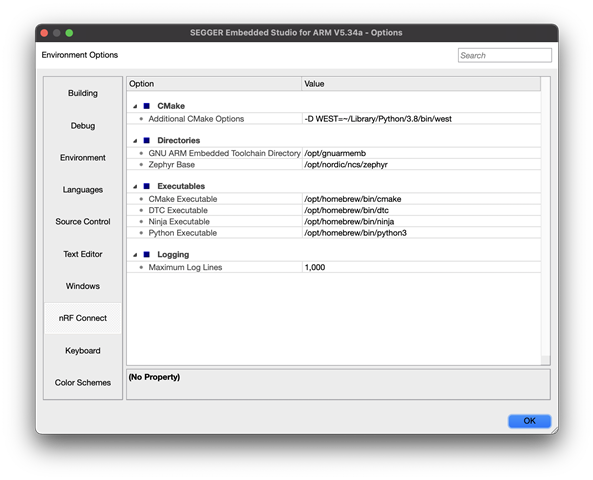
Task: Open the Color Schemes options category
Action: pyautogui.click(x=83, y=382)
